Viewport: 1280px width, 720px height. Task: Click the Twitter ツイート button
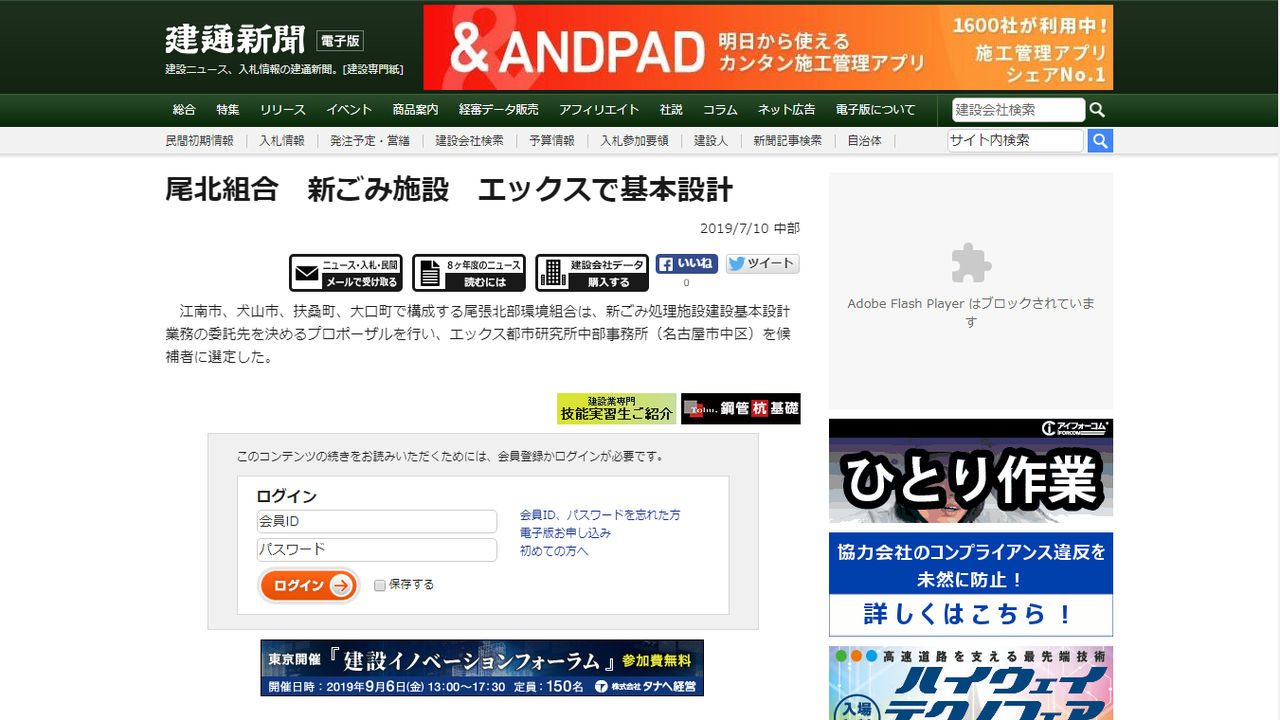(x=762, y=264)
